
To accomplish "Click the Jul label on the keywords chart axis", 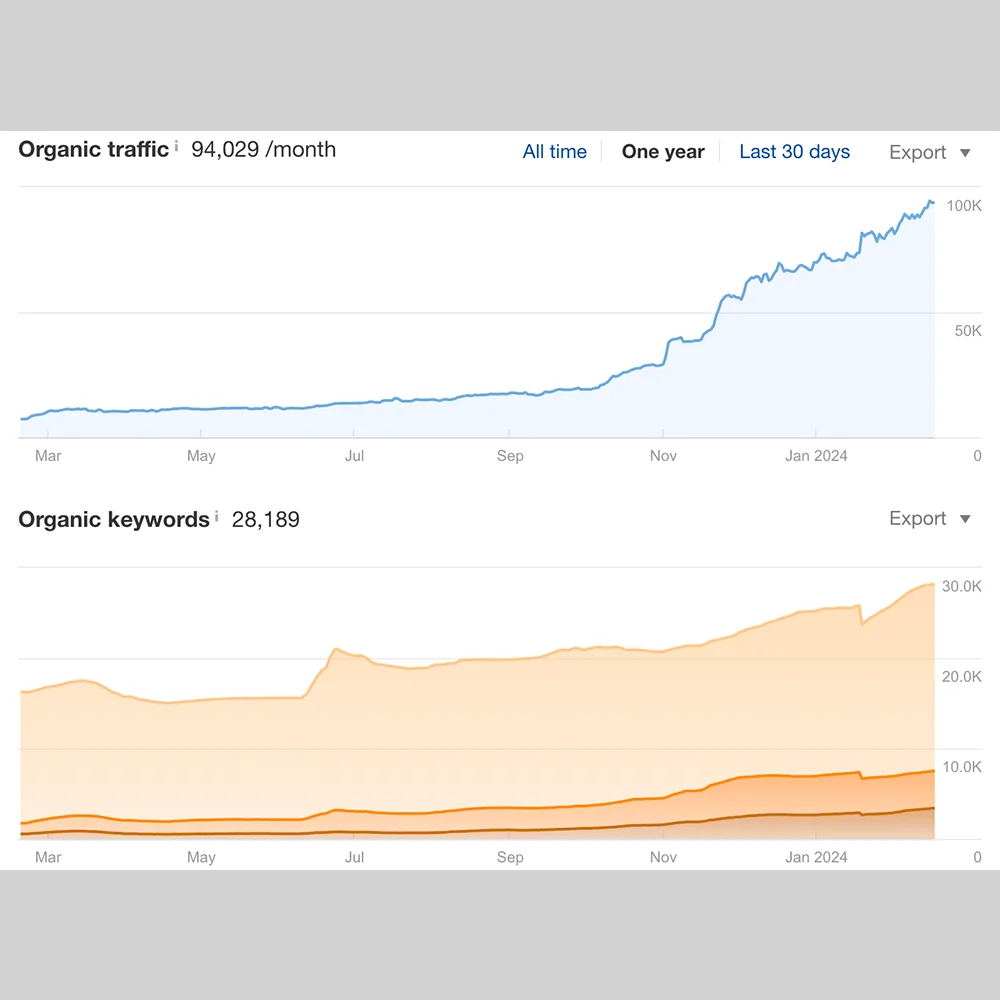I will [354, 857].
